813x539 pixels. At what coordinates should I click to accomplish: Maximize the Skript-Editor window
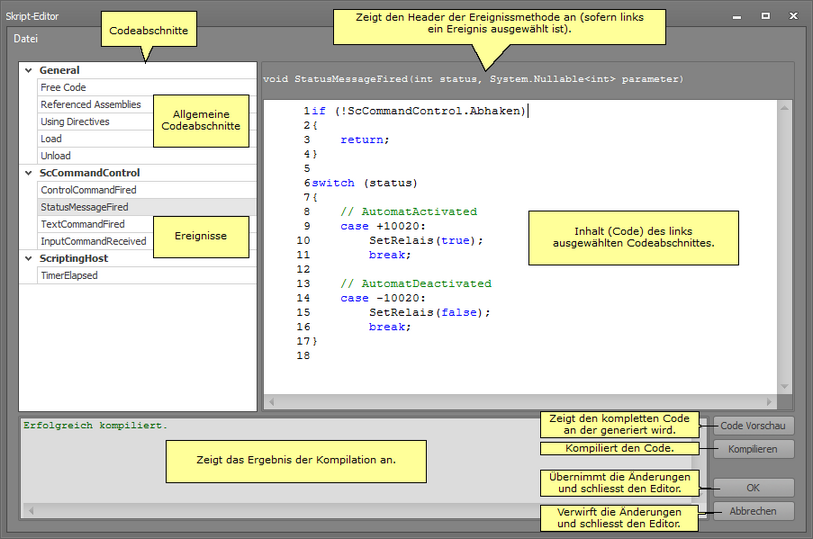[x=765, y=16]
